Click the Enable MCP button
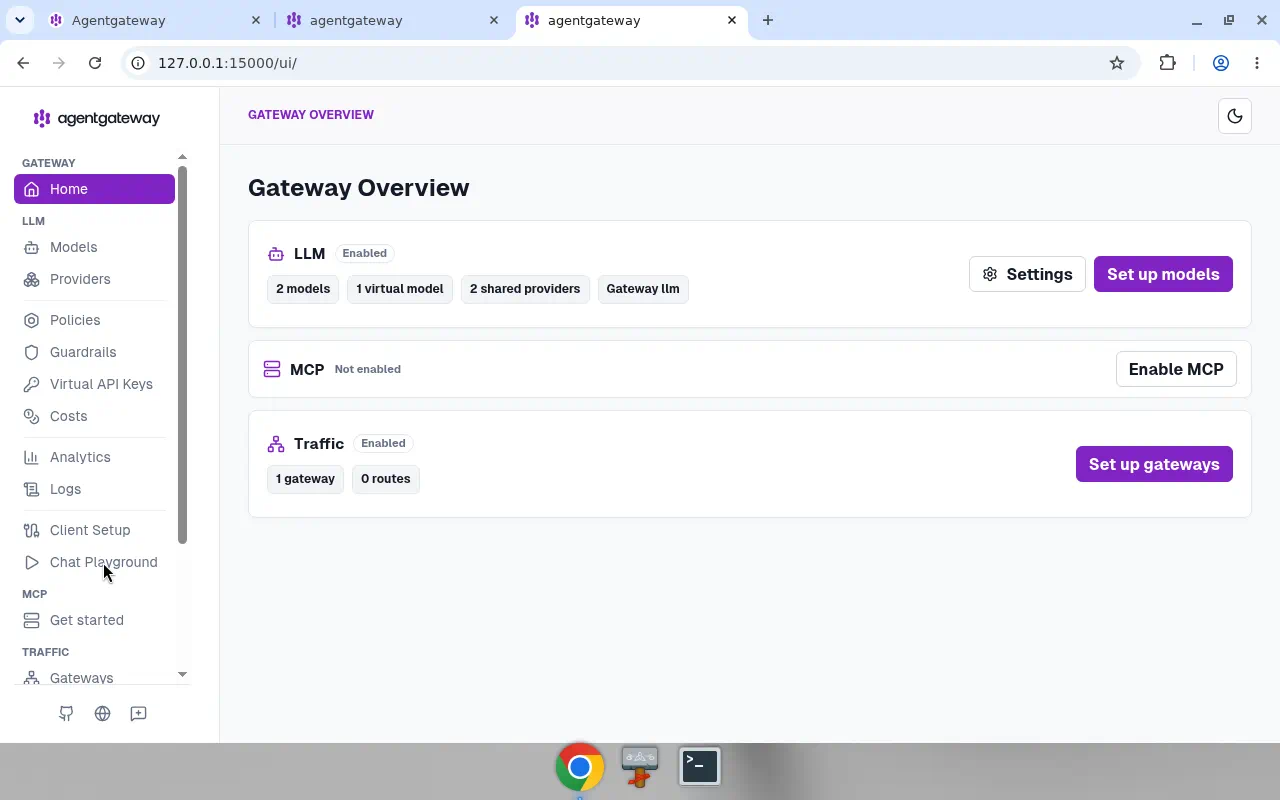Viewport: 1280px width, 800px height. point(1176,369)
